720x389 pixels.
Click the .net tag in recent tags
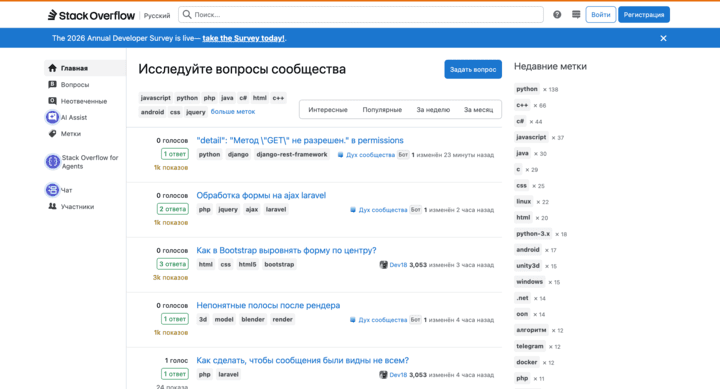coord(523,298)
